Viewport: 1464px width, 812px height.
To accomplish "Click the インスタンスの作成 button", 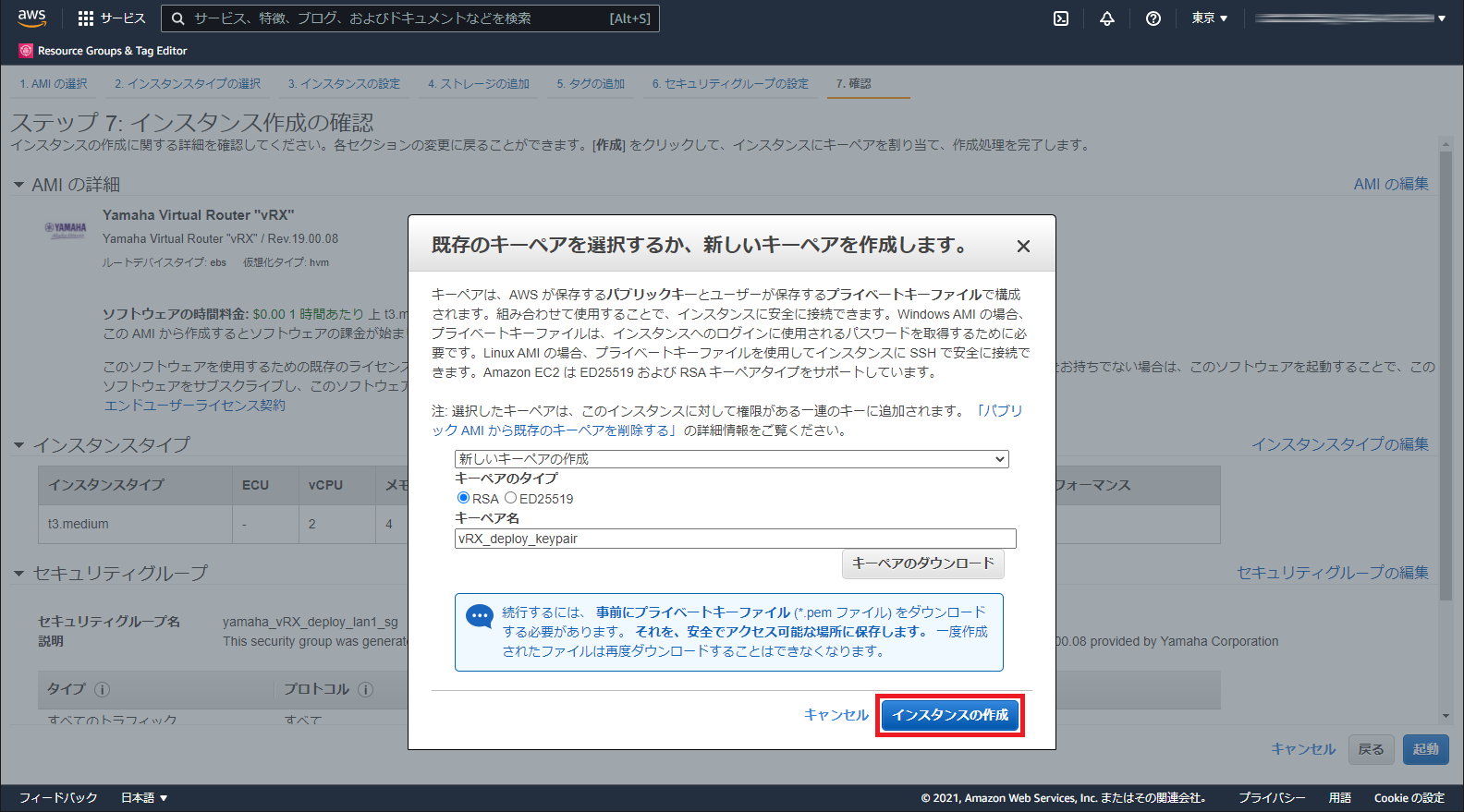I will pos(949,715).
